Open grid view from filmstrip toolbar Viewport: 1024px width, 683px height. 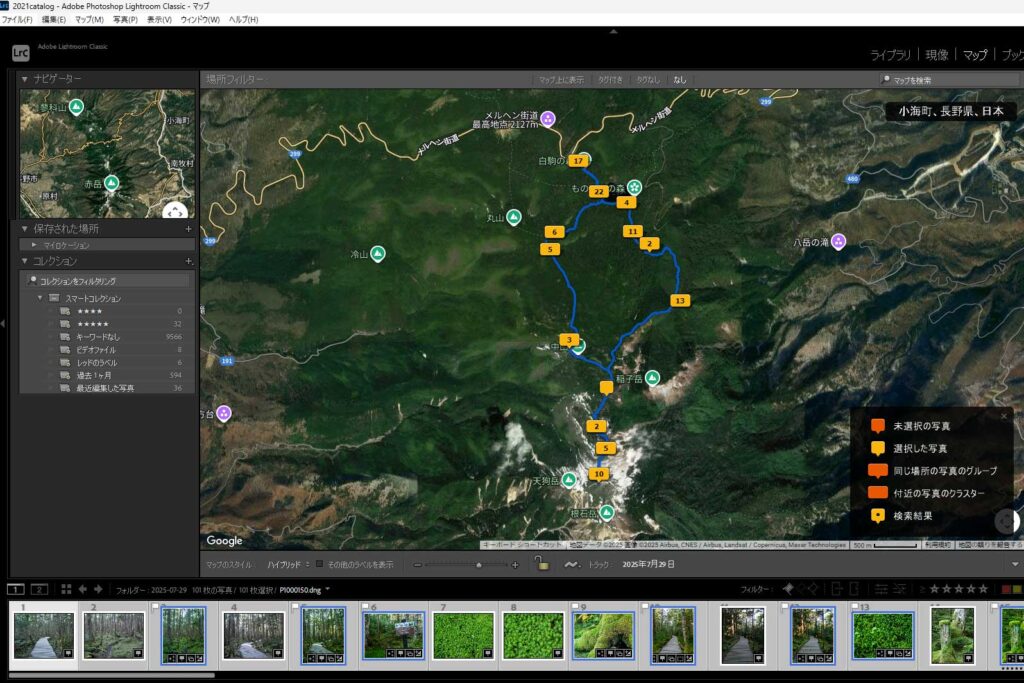pos(66,590)
